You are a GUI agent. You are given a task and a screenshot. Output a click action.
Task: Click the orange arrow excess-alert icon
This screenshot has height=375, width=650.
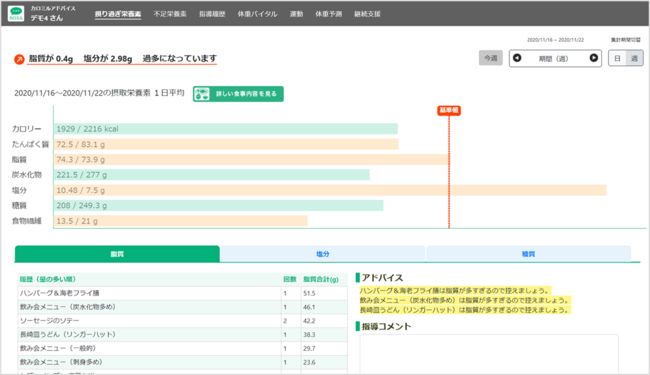pos(19,59)
